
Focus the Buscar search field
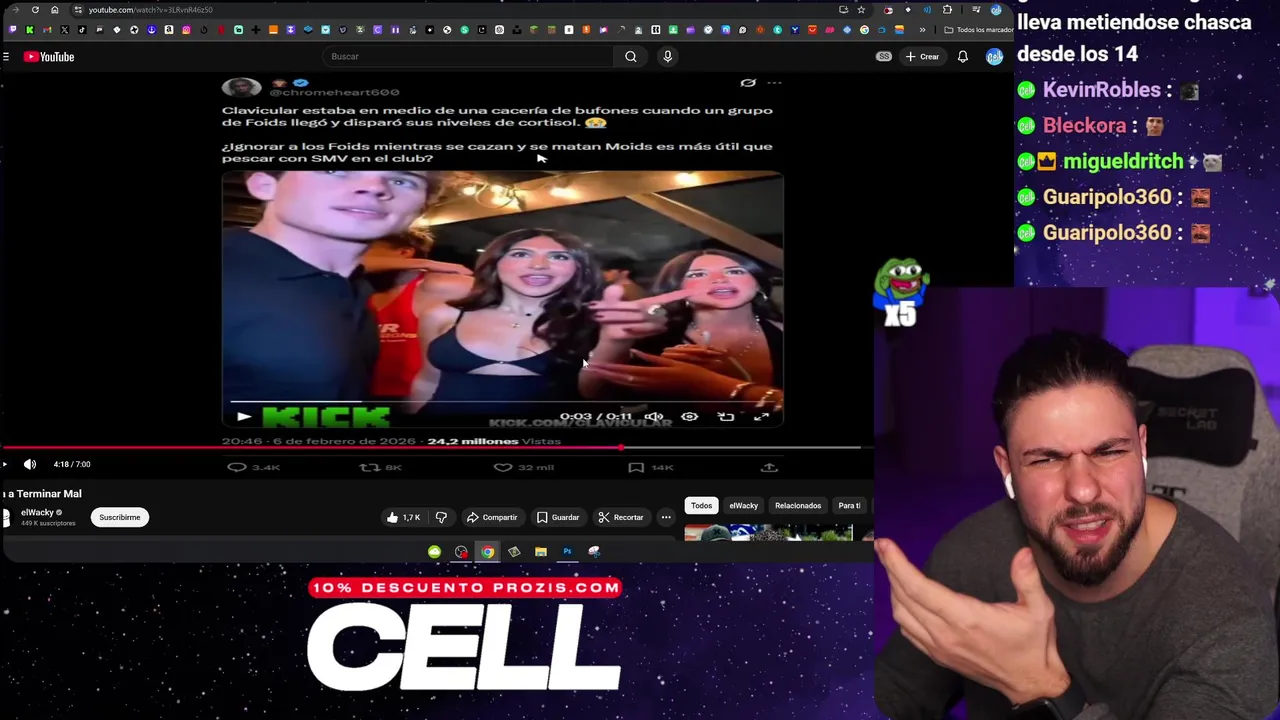point(470,57)
